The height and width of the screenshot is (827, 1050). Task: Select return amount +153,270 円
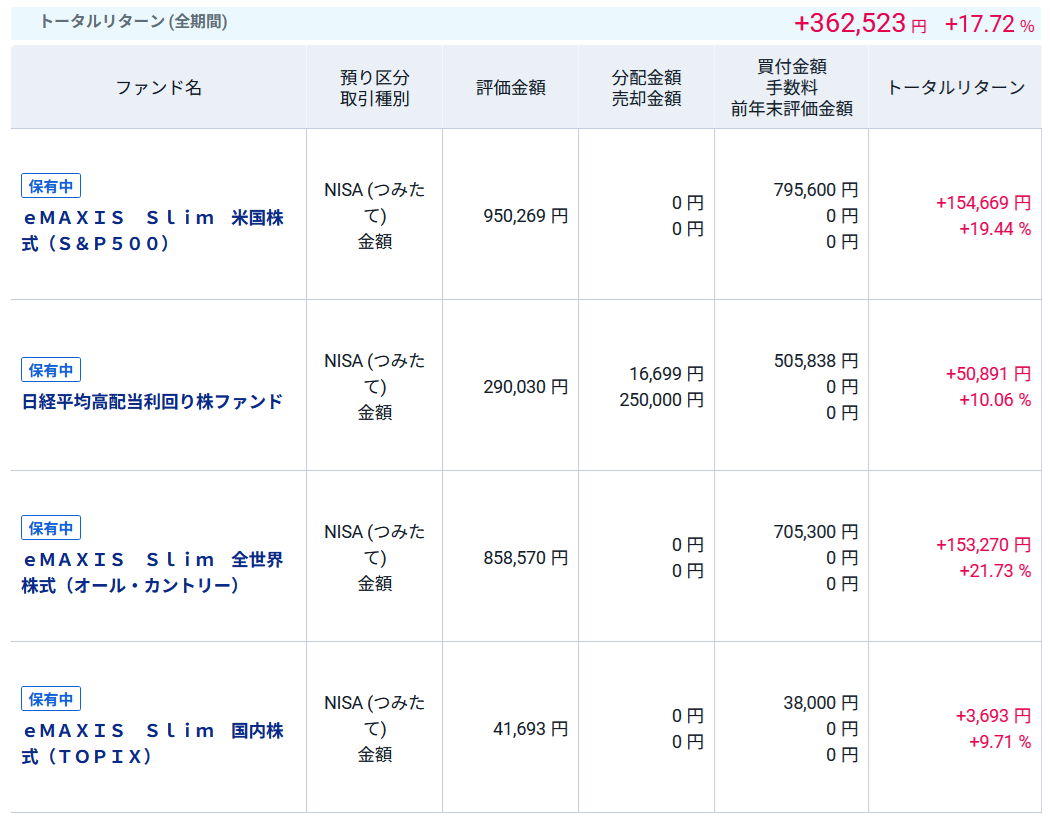coord(983,544)
